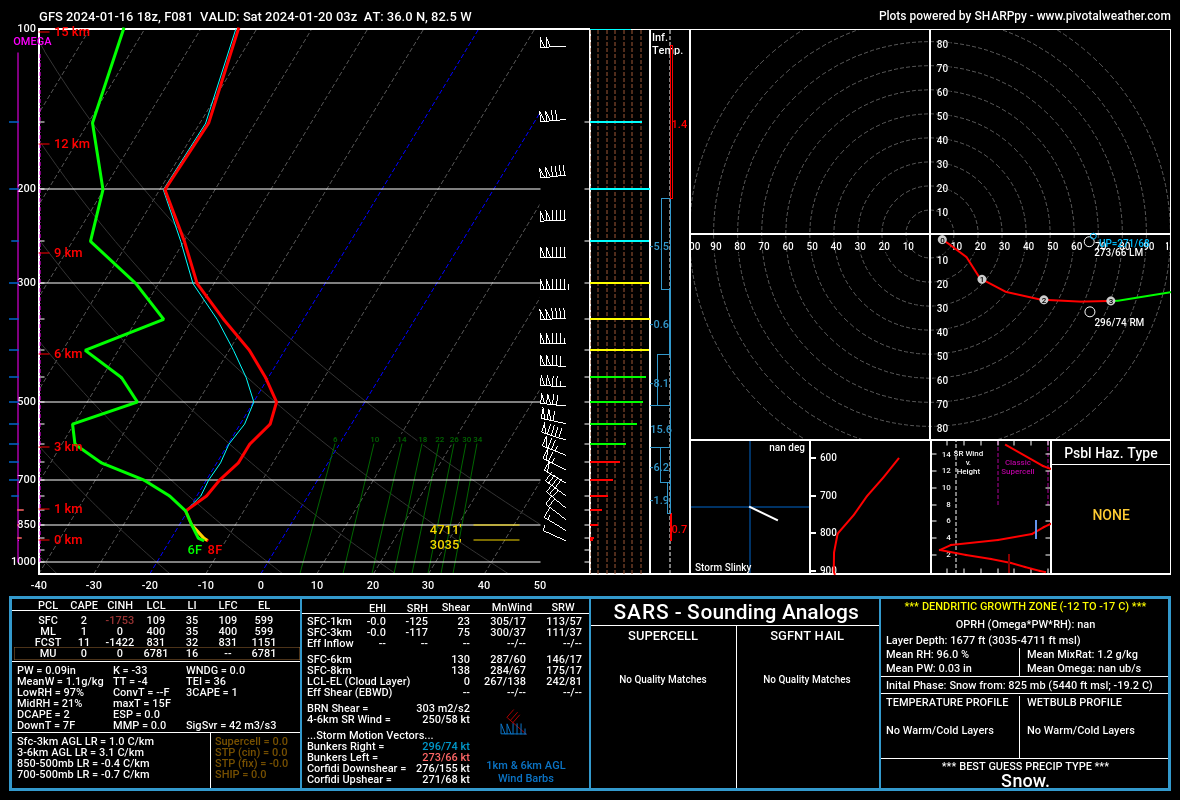
Task: Click the Bunkers Right = 296/74 kt line
Action: click(x=388, y=747)
